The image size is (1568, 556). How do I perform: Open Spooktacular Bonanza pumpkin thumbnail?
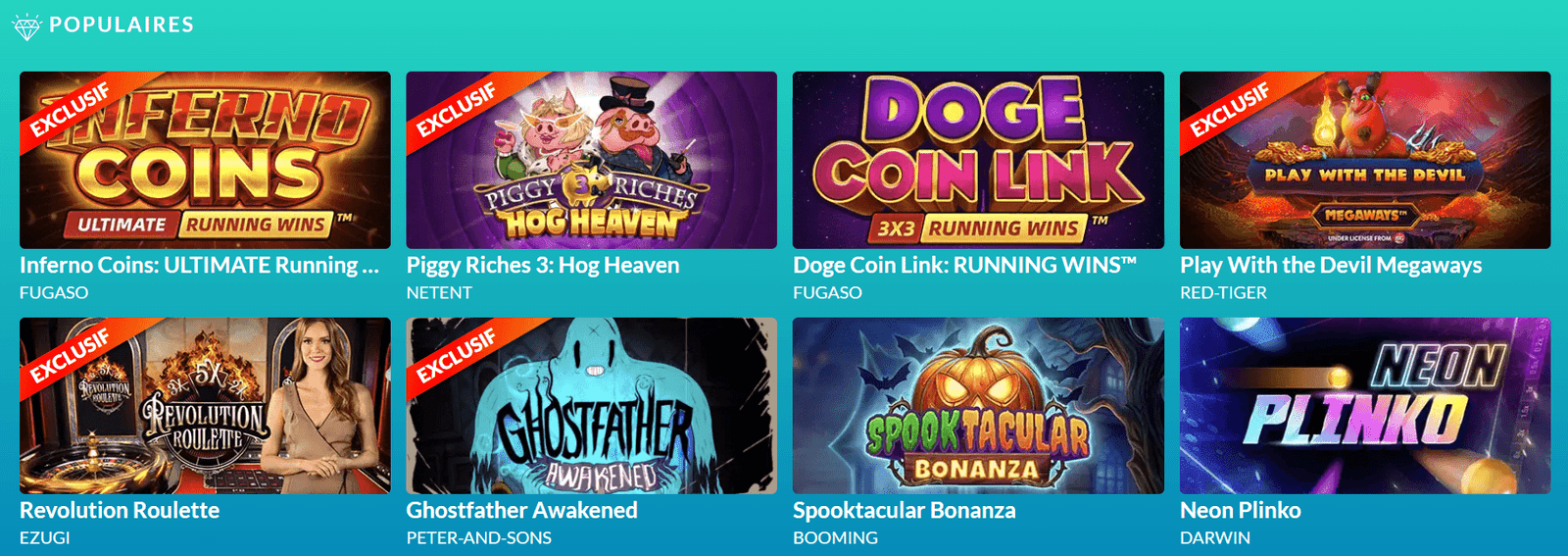click(978, 405)
